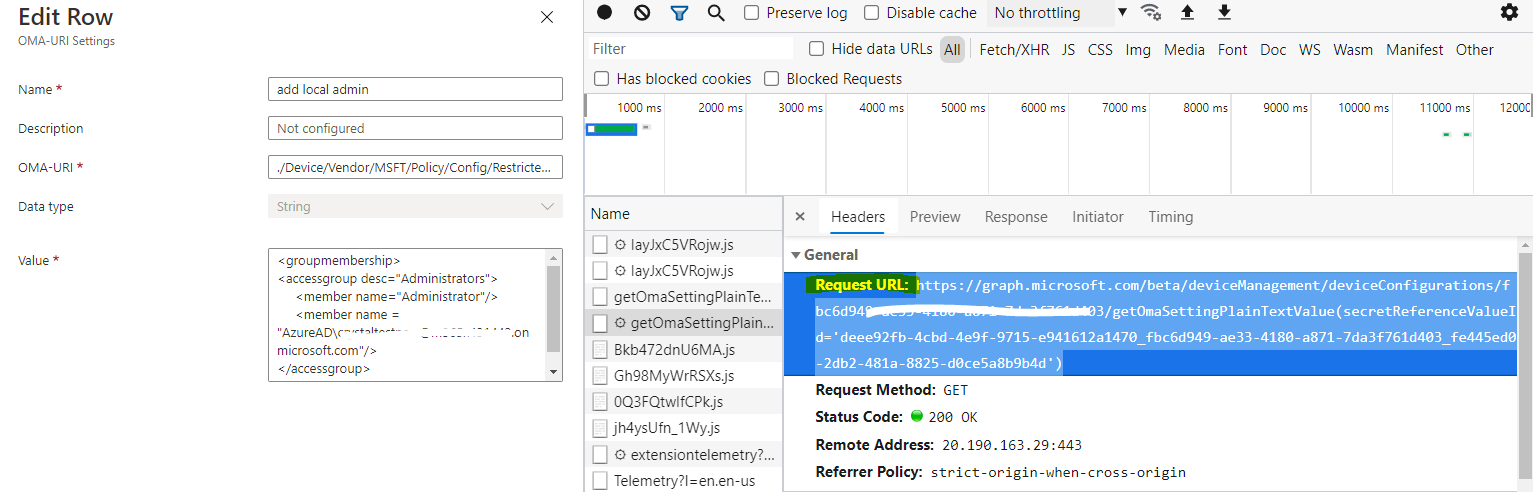Filter requests by JS

tap(1069, 49)
